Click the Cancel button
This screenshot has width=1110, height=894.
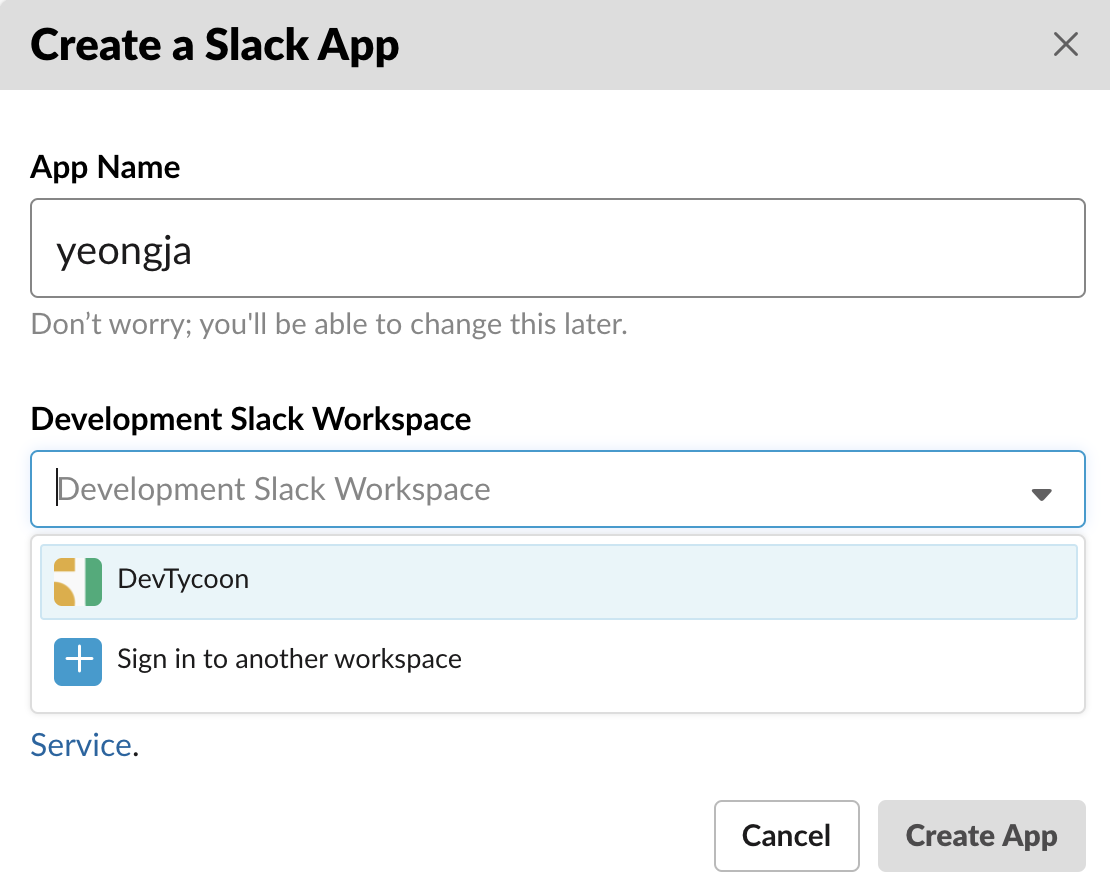786,836
